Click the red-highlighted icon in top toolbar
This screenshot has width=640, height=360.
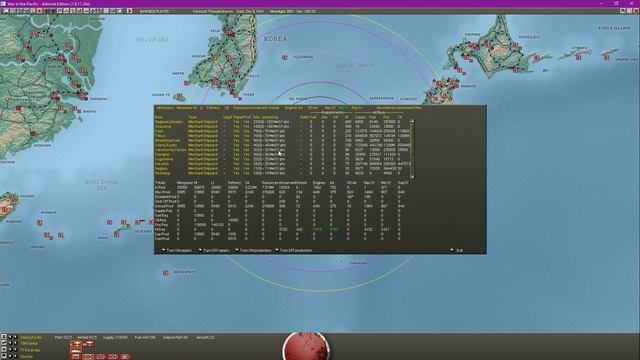coord(40,11)
